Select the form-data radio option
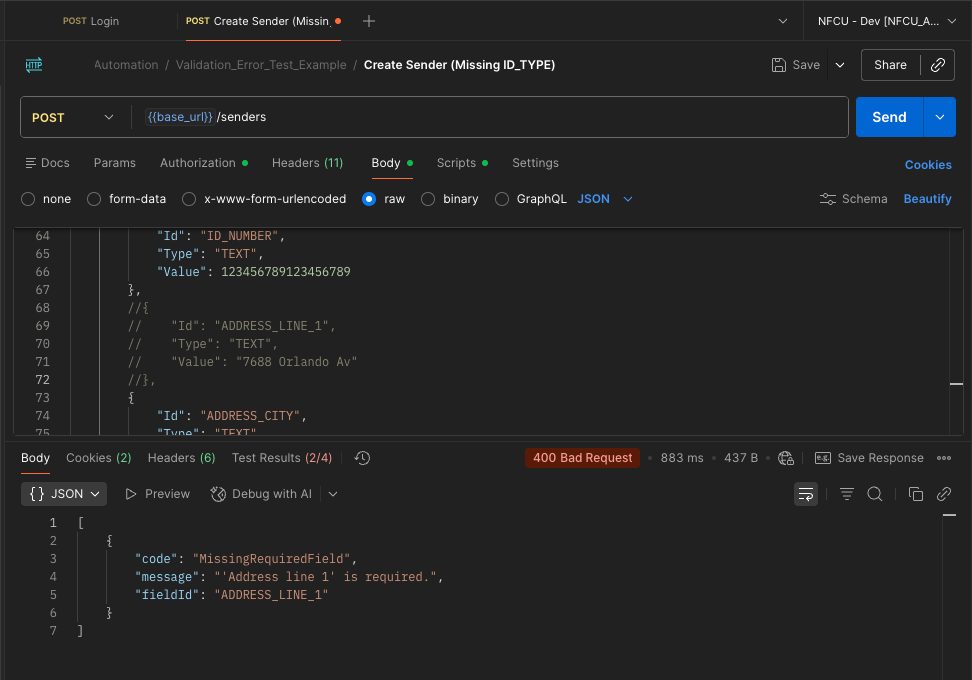 (94, 199)
